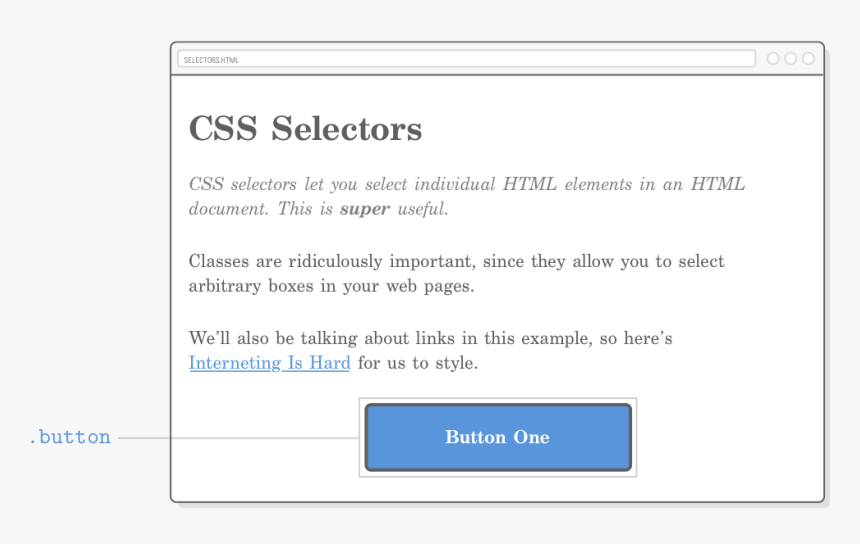This screenshot has width=860, height=544.
Task: Click the text "for us to style."
Action: click(x=418, y=363)
